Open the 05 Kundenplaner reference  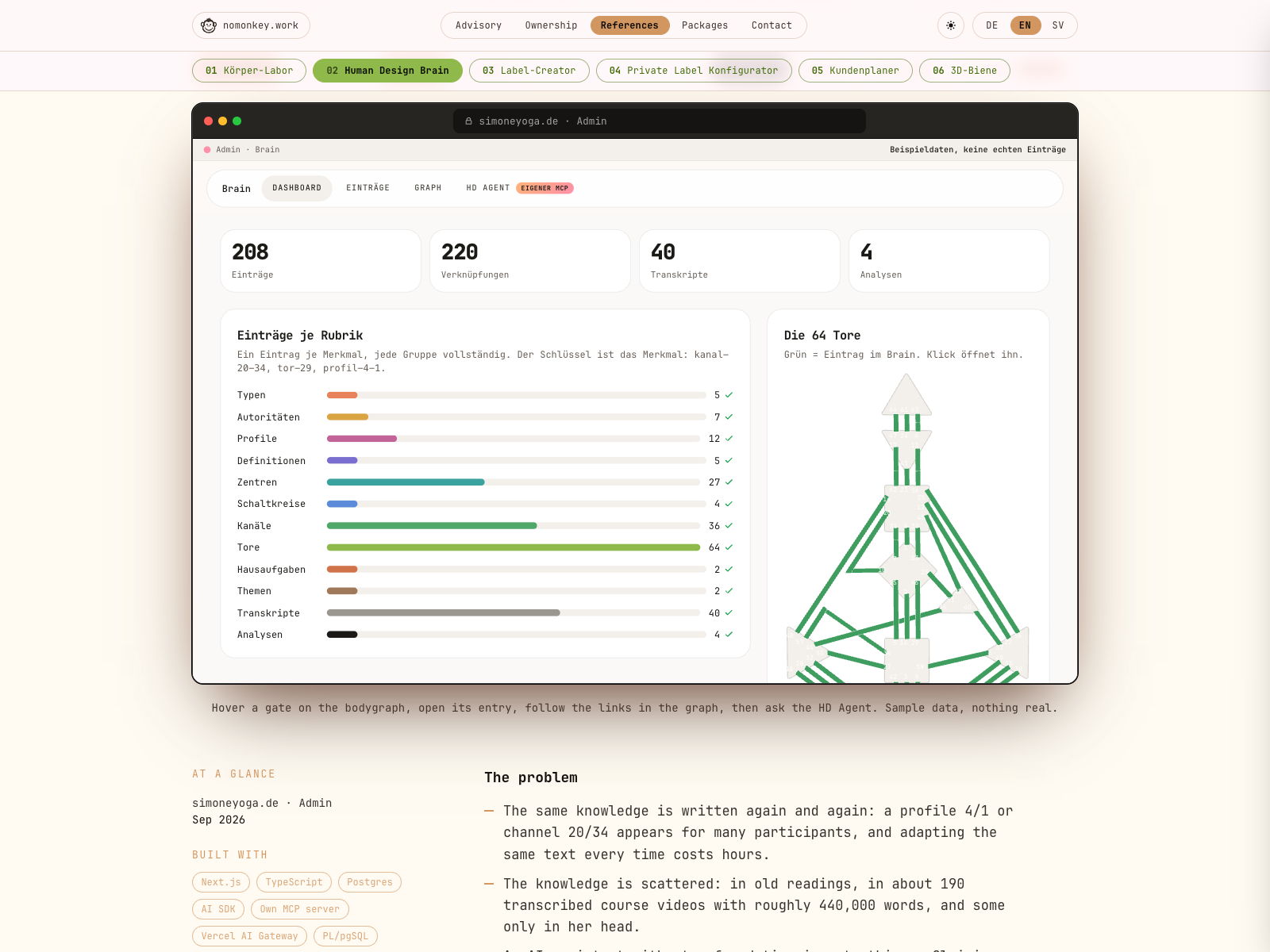coord(856,71)
